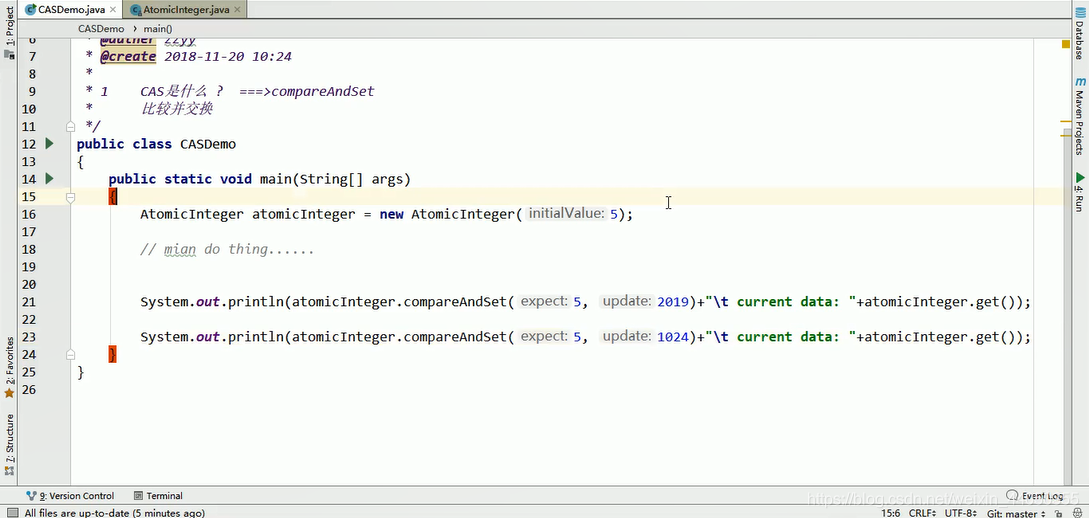Click 'CASDemo' class name on line 12
Image resolution: width=1089 pixels, height=518 pixels.
click(x=208, y=144)
